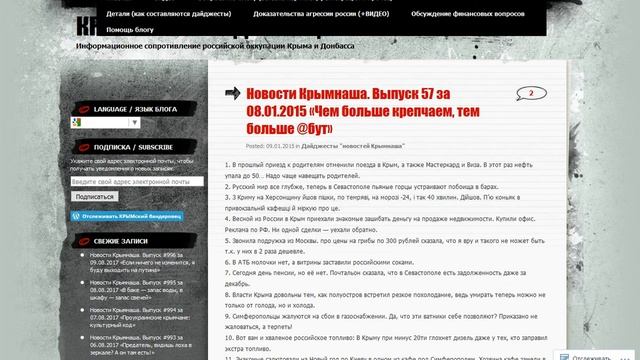The image size is (640, 360).
Task: Focus the email address subscription field
Action: coord(137,181)
